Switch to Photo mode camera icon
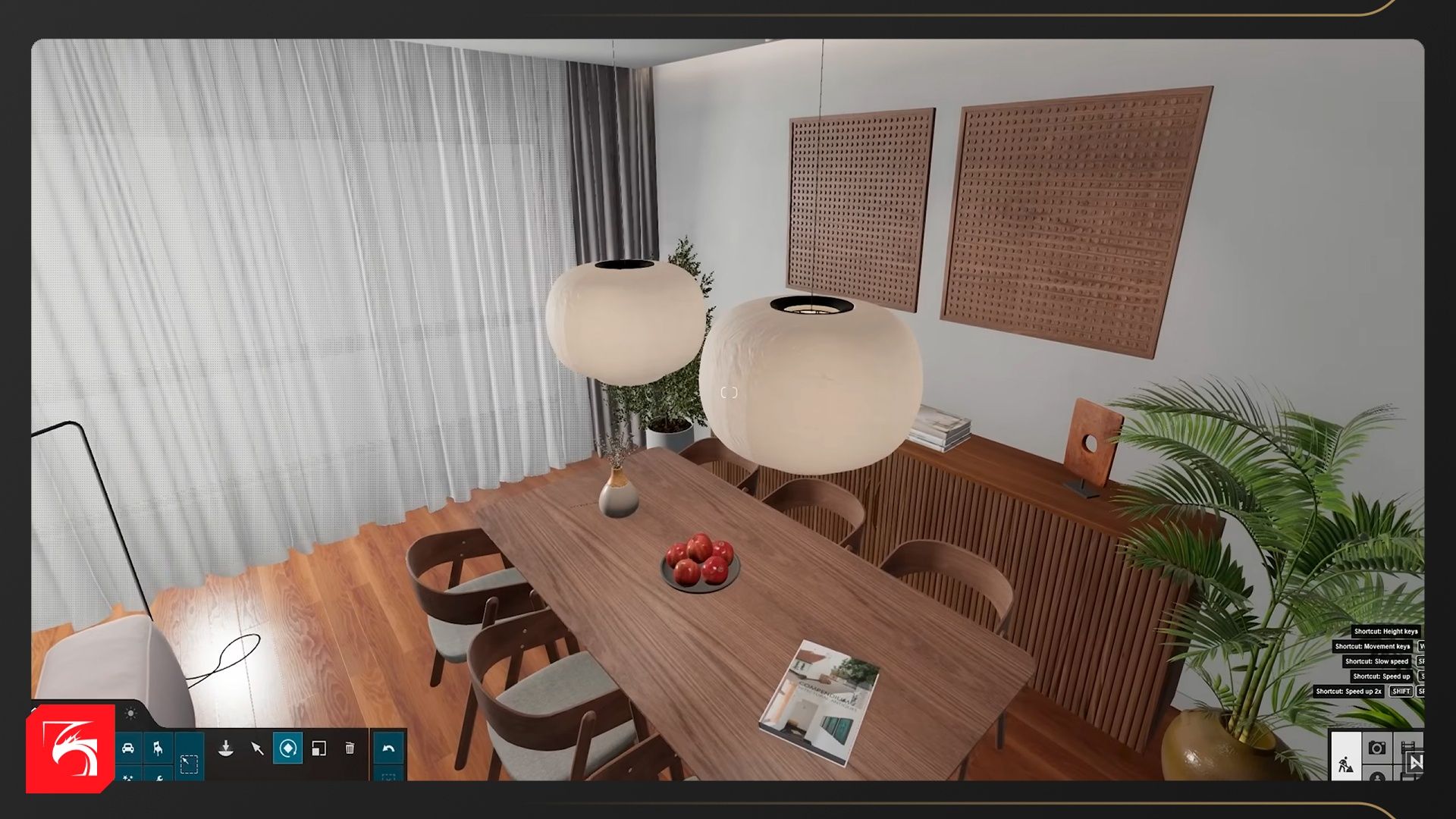1456x819 pixels. pos(1377,748)
